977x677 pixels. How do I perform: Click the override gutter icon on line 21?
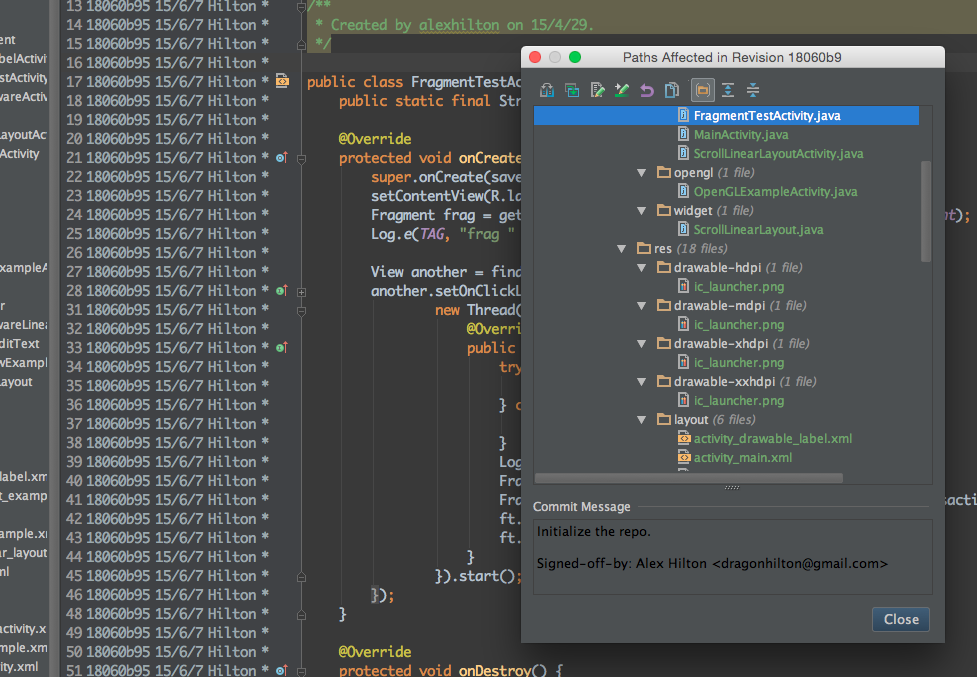pyautogui.click(x=281, y=157)
